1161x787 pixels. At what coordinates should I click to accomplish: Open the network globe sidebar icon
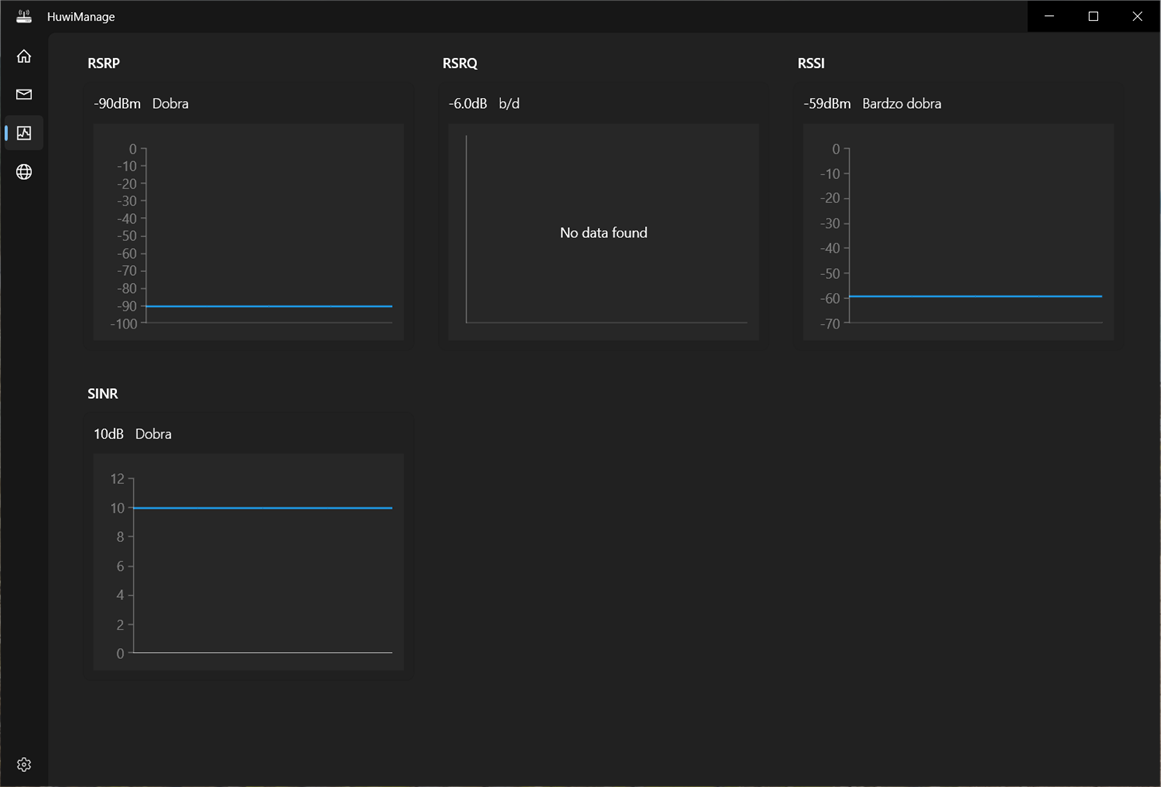[x=24, y=172]
